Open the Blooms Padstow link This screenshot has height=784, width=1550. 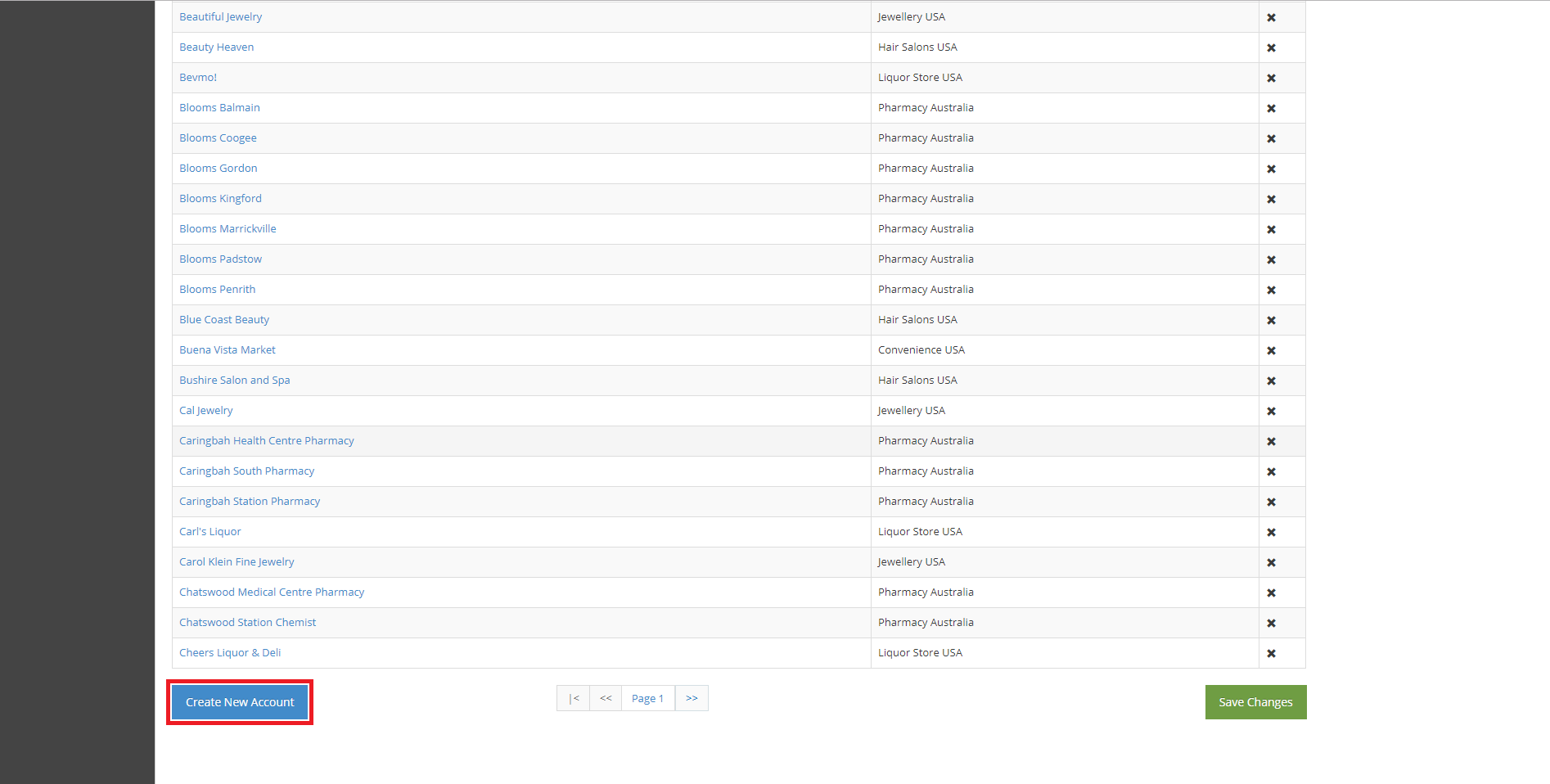click(x=221, y=259)
